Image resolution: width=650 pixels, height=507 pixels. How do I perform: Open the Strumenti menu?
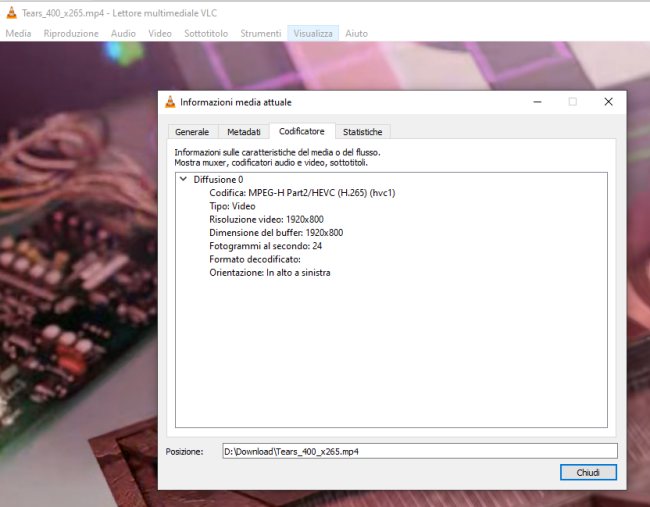tap(261, 34)
